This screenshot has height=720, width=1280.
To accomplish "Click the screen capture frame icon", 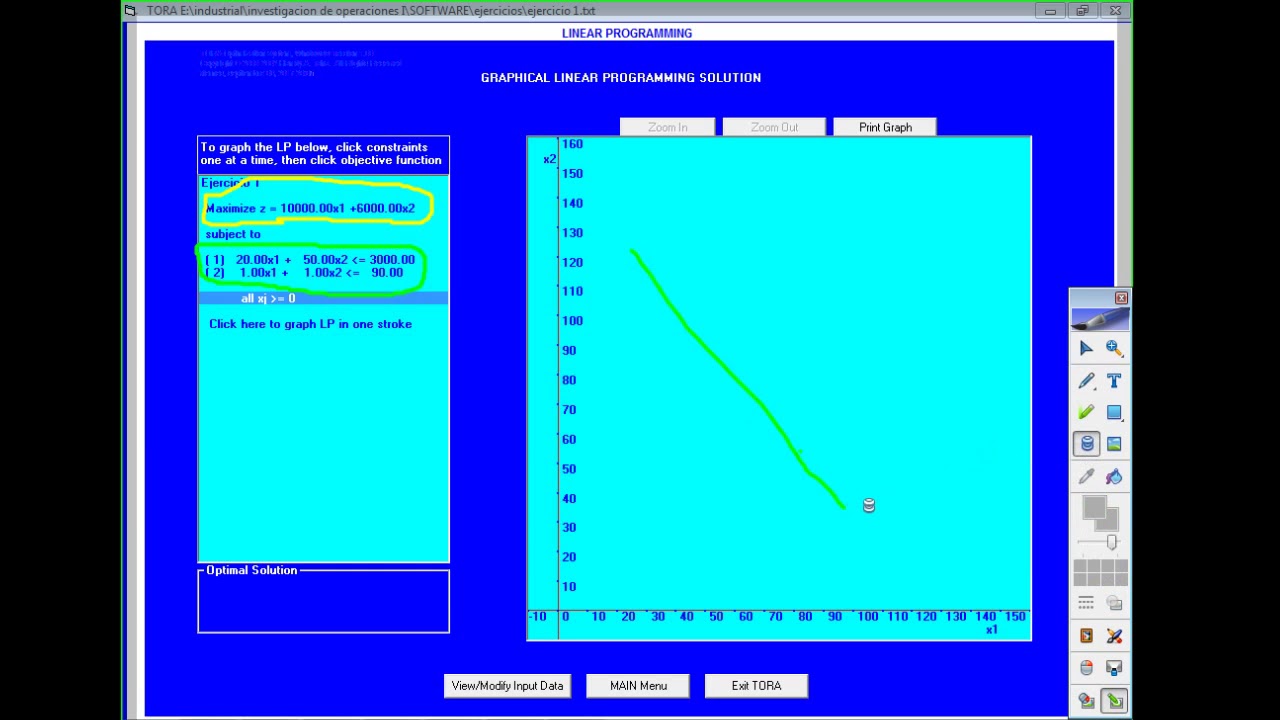I will (x=1086, y=636).
